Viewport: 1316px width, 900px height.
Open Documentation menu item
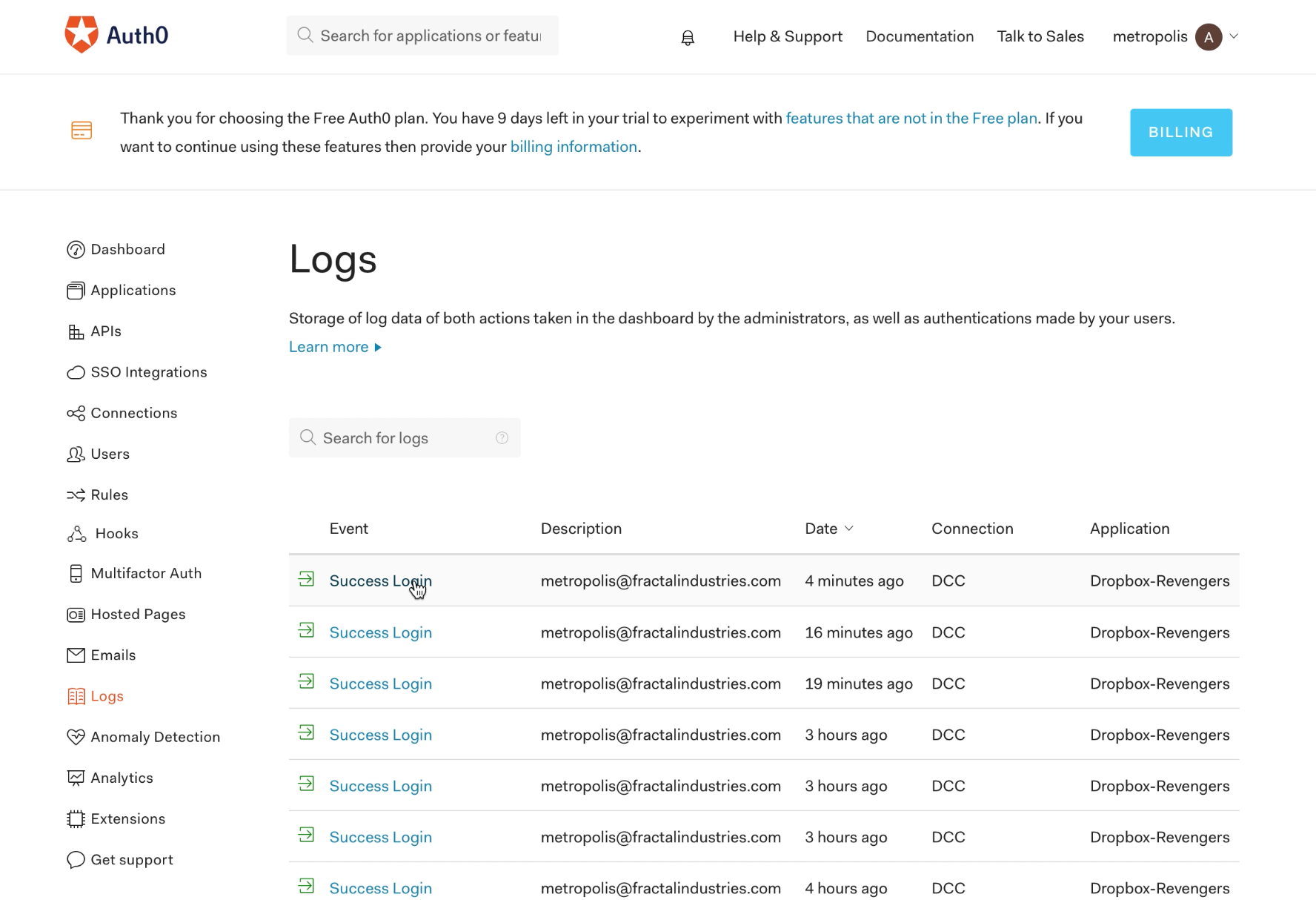920,36
